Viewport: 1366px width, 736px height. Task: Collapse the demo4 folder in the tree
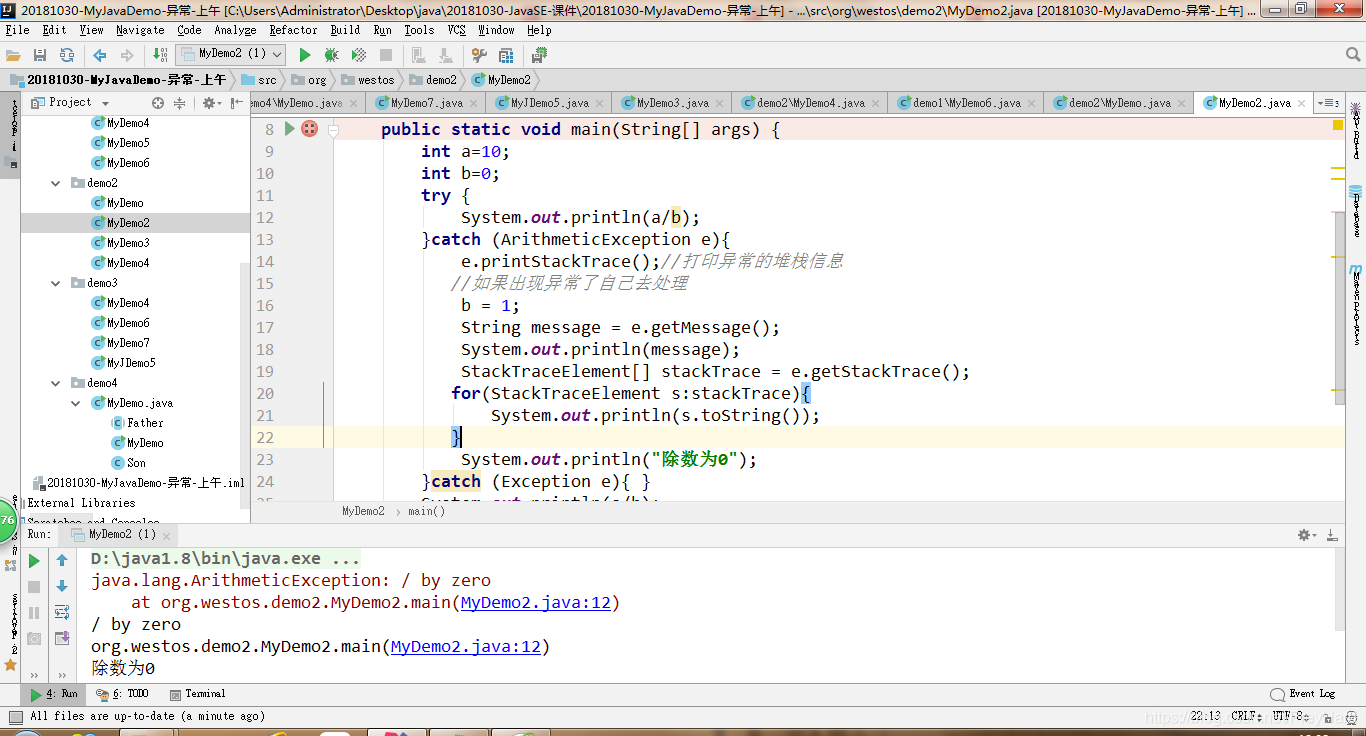point(57,383)
